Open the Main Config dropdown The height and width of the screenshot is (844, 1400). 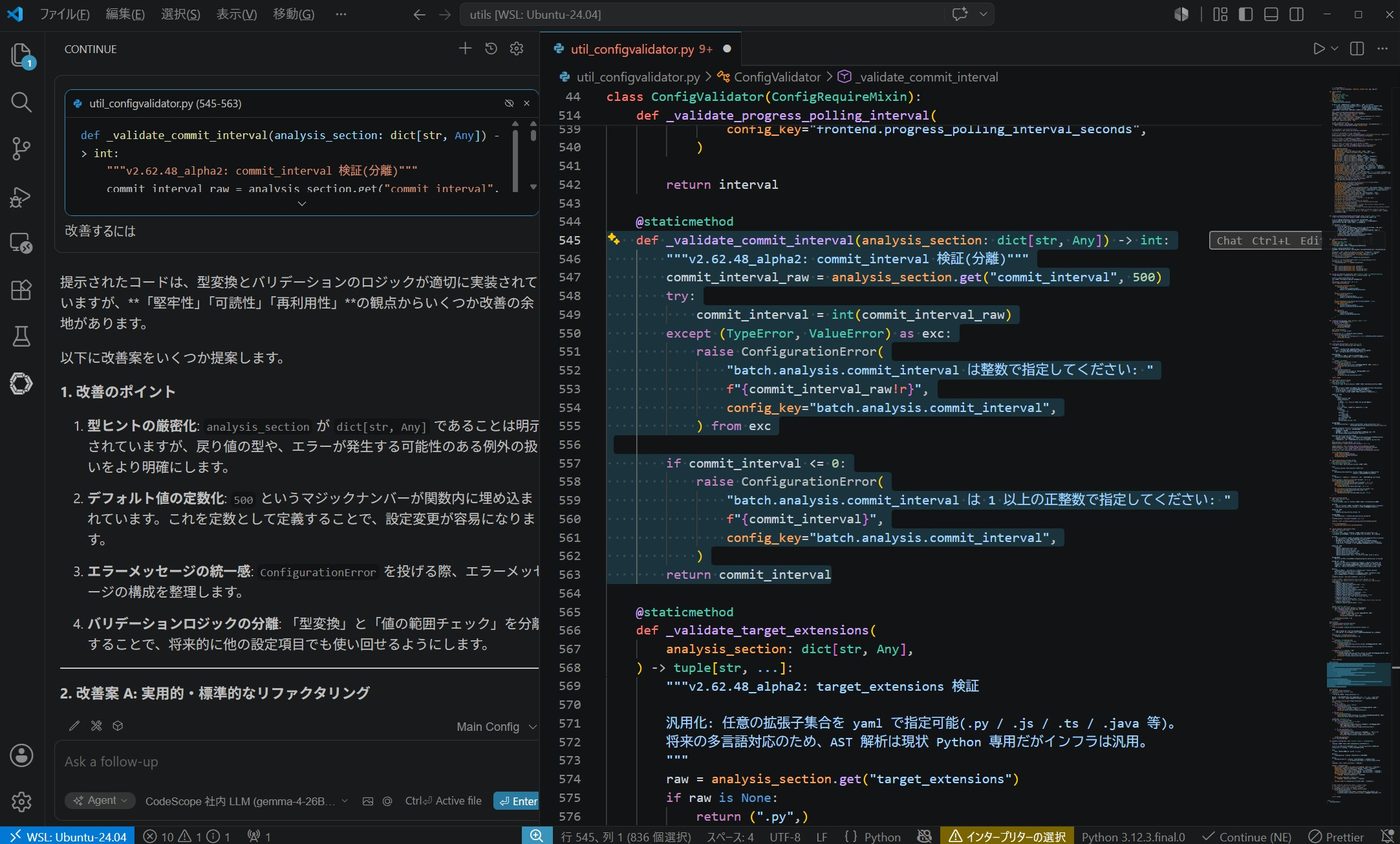(x=496, y=727)
